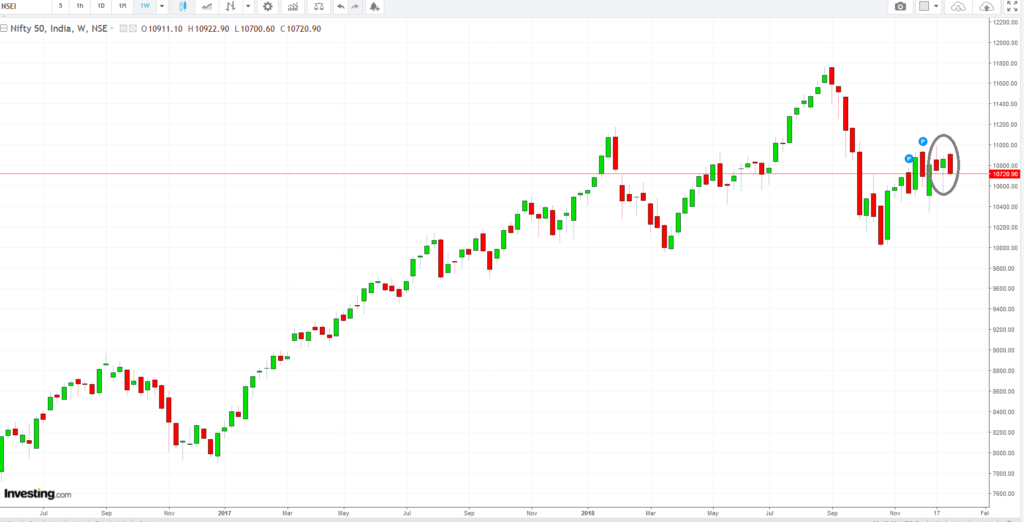Click the 12200.00 price axis label
The image size is (1024, 522).
(x=1006, y=22)
